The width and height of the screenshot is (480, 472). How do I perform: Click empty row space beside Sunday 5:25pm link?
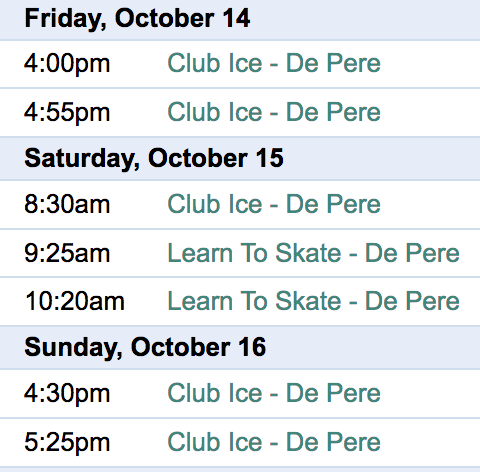click(430, 442)
